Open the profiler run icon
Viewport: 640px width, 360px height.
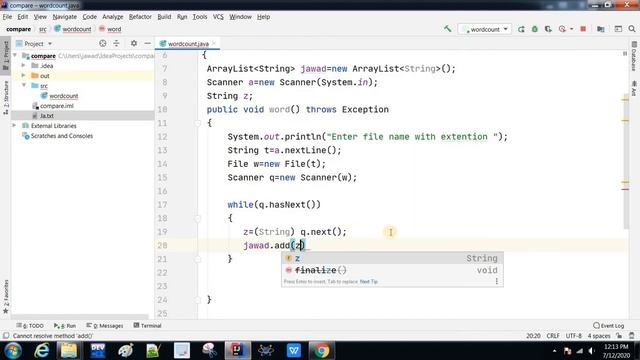(562, 29)
